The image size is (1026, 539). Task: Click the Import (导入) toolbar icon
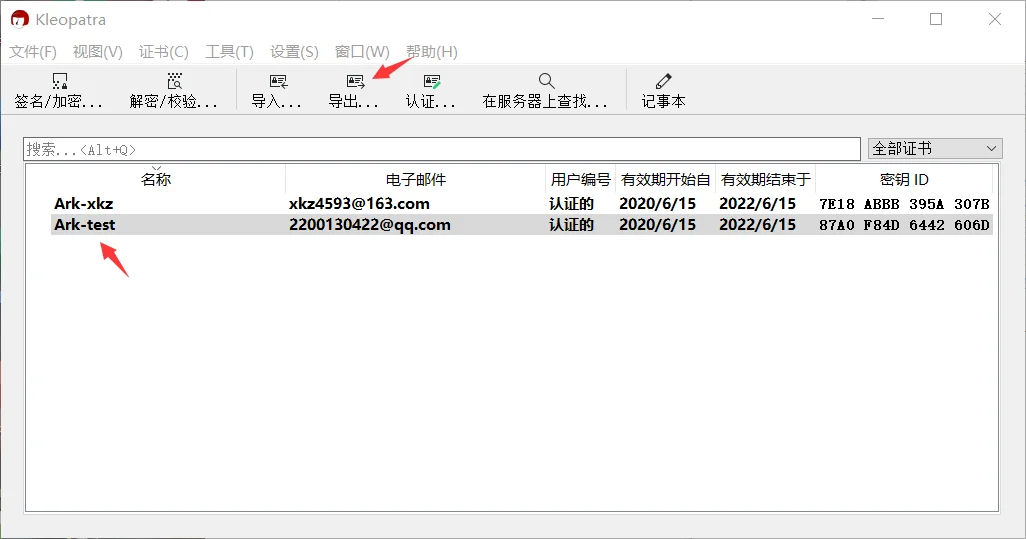point(278,81)
